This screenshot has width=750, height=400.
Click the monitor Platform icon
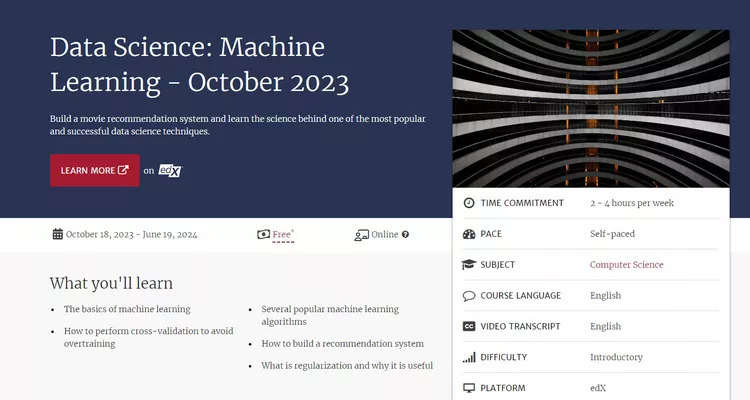[469, 388]
